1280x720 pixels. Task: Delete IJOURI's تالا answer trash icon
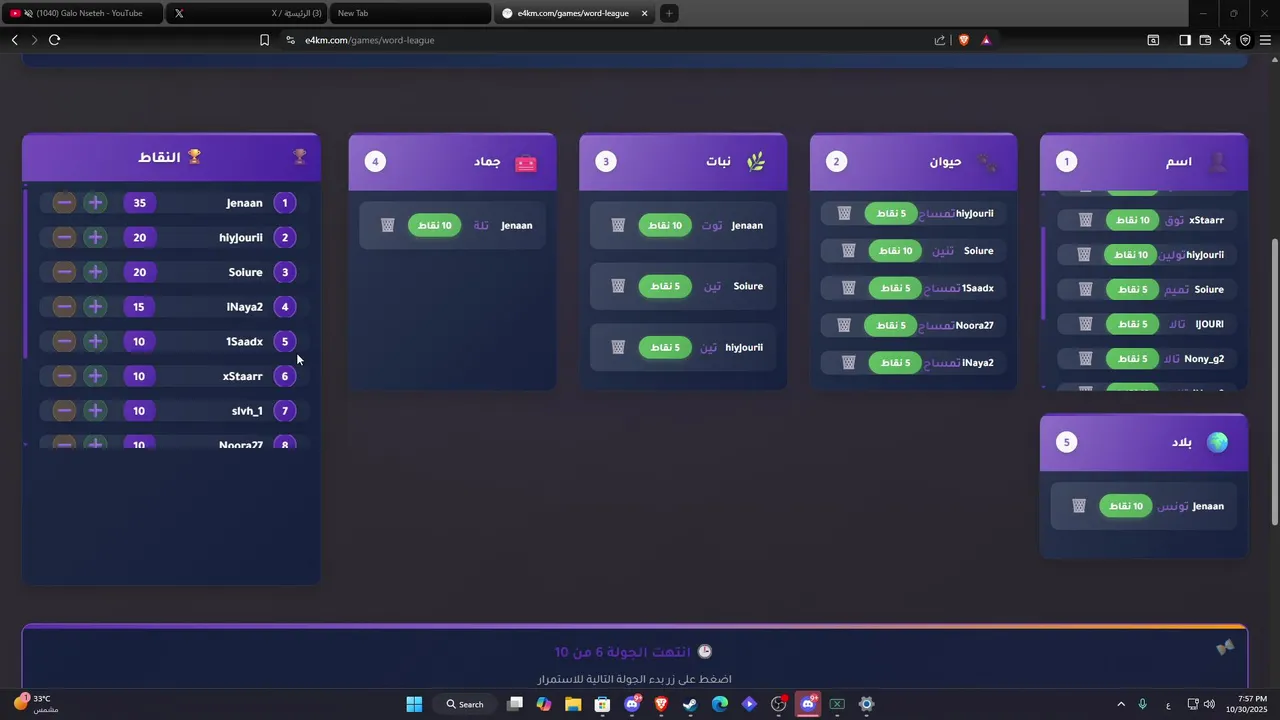(1085, 324)
